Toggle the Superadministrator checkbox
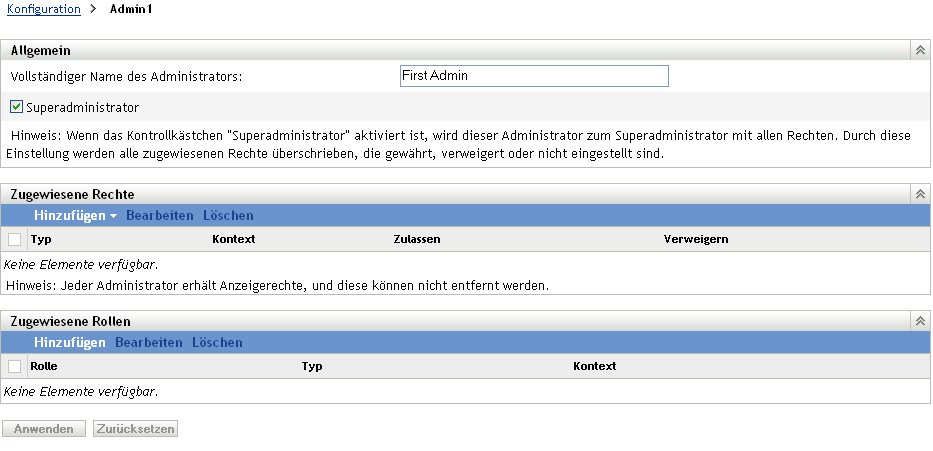Screen dimensions: 933x451 16,106
